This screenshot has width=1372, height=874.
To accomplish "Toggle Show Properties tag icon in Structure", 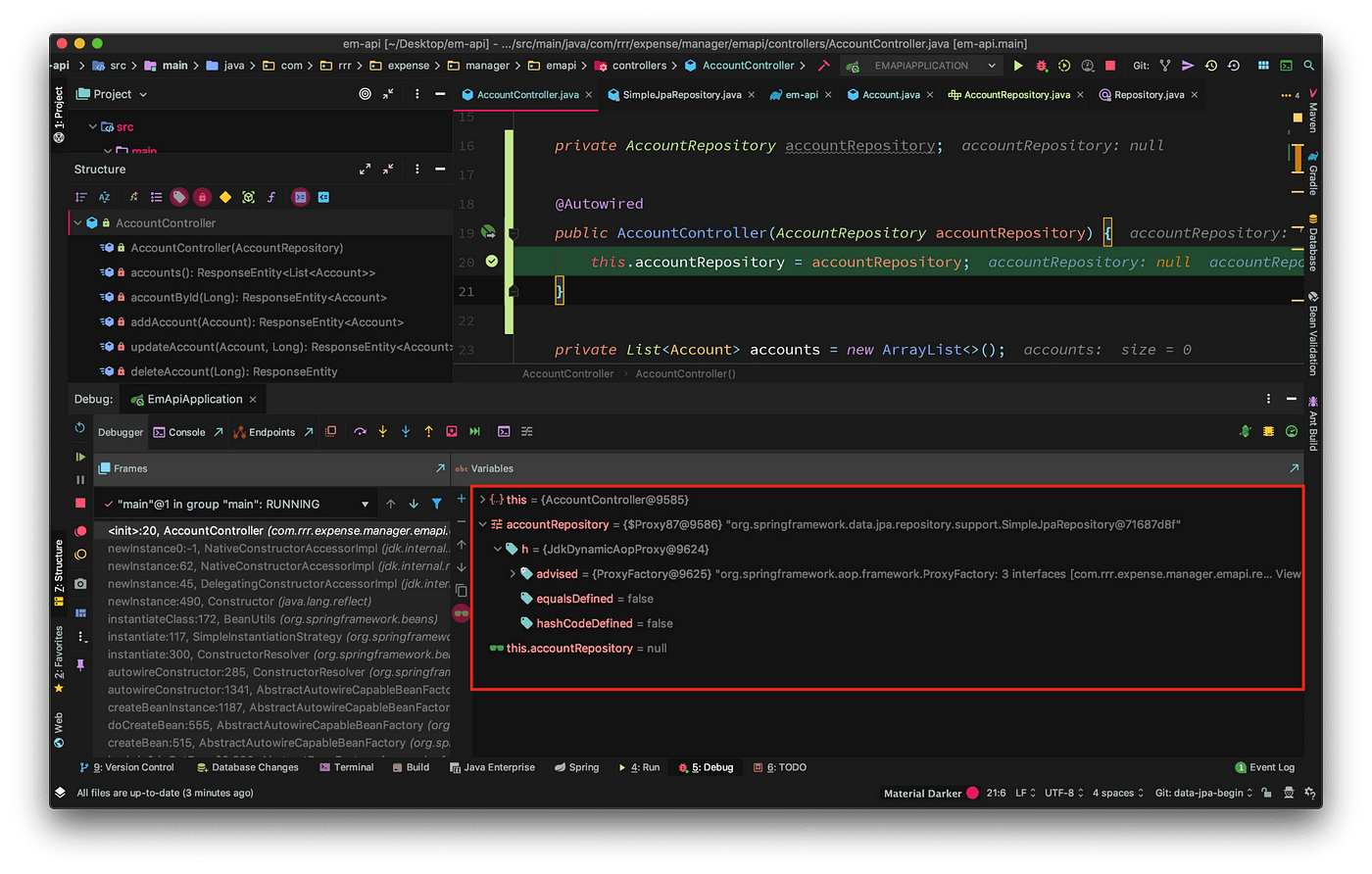I will click(x=178, y=197).
